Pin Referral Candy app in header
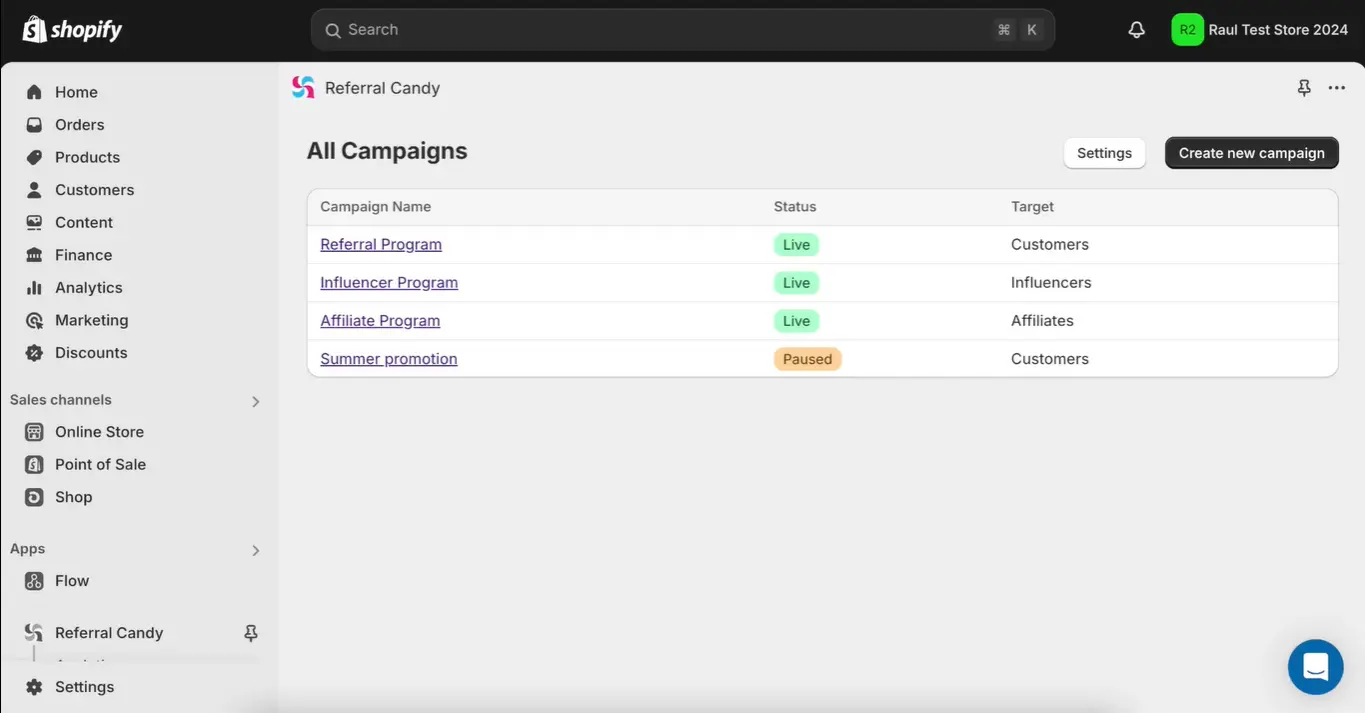Viewport: 1365px width, 713px height. 1304,88
